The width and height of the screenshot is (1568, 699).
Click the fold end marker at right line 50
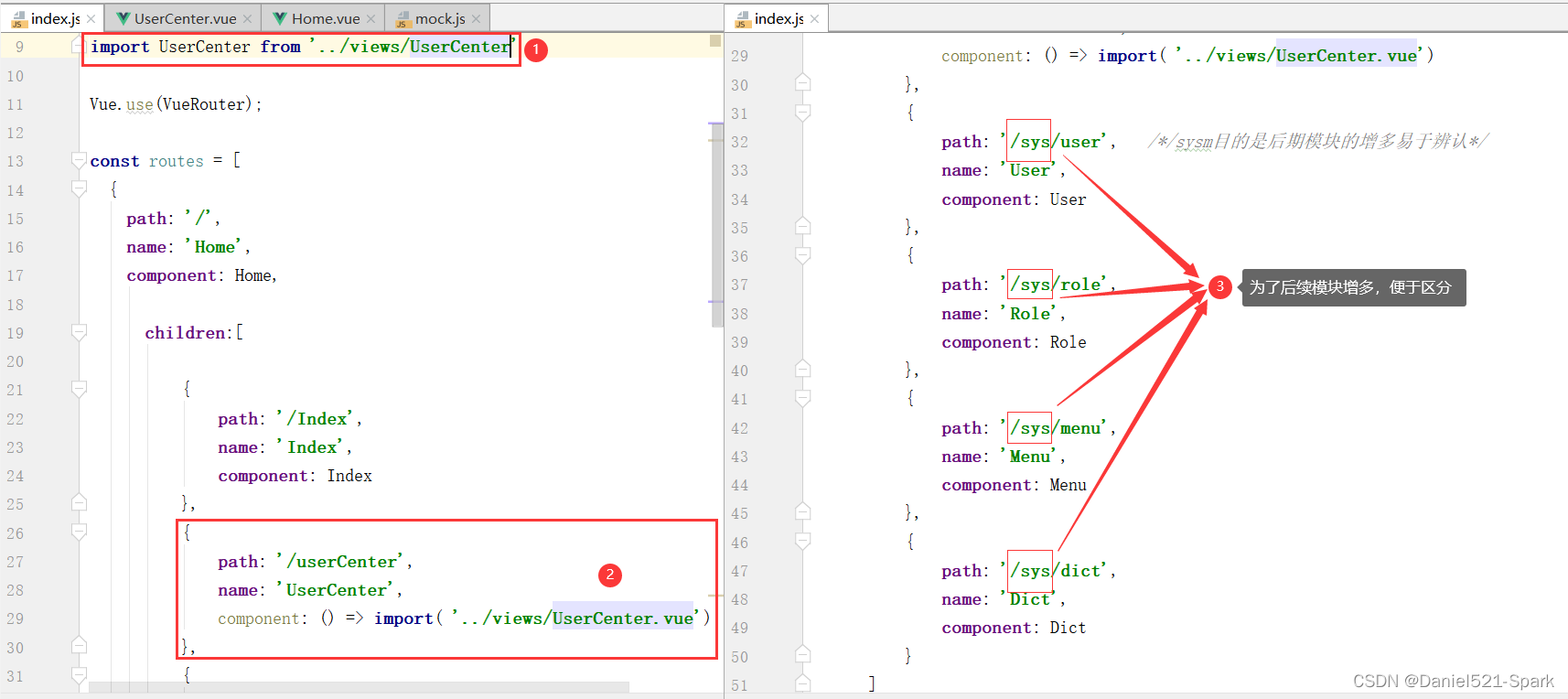(802, 655)
